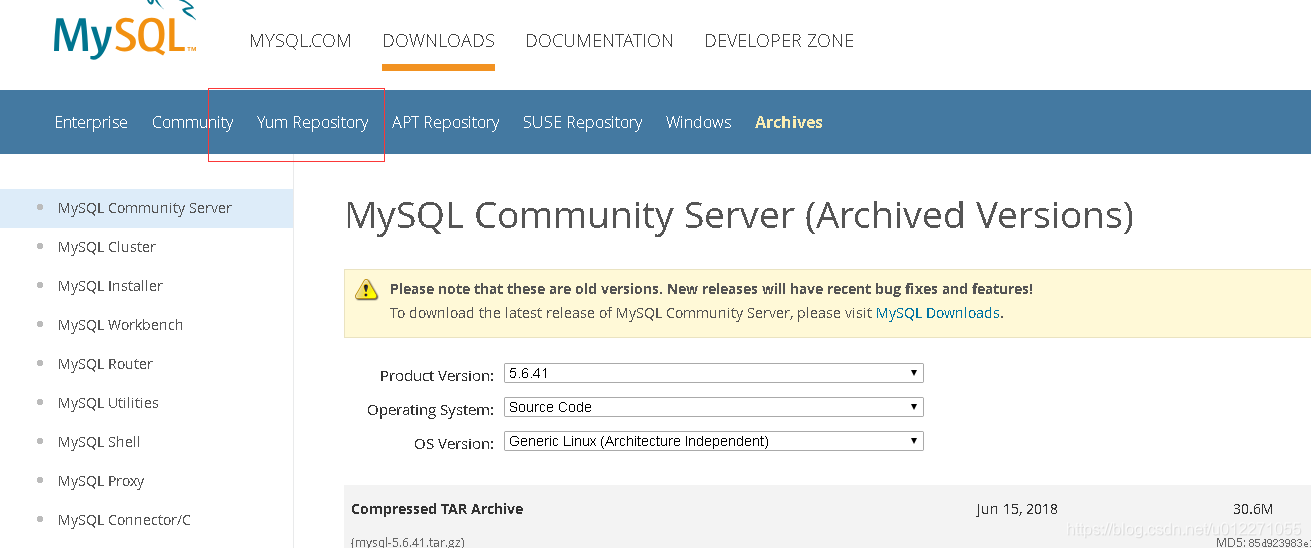Screen dimensions: 1311x548
Task: Open MySQL Cluster in the sidebar
Action: [x=107, y=247]
